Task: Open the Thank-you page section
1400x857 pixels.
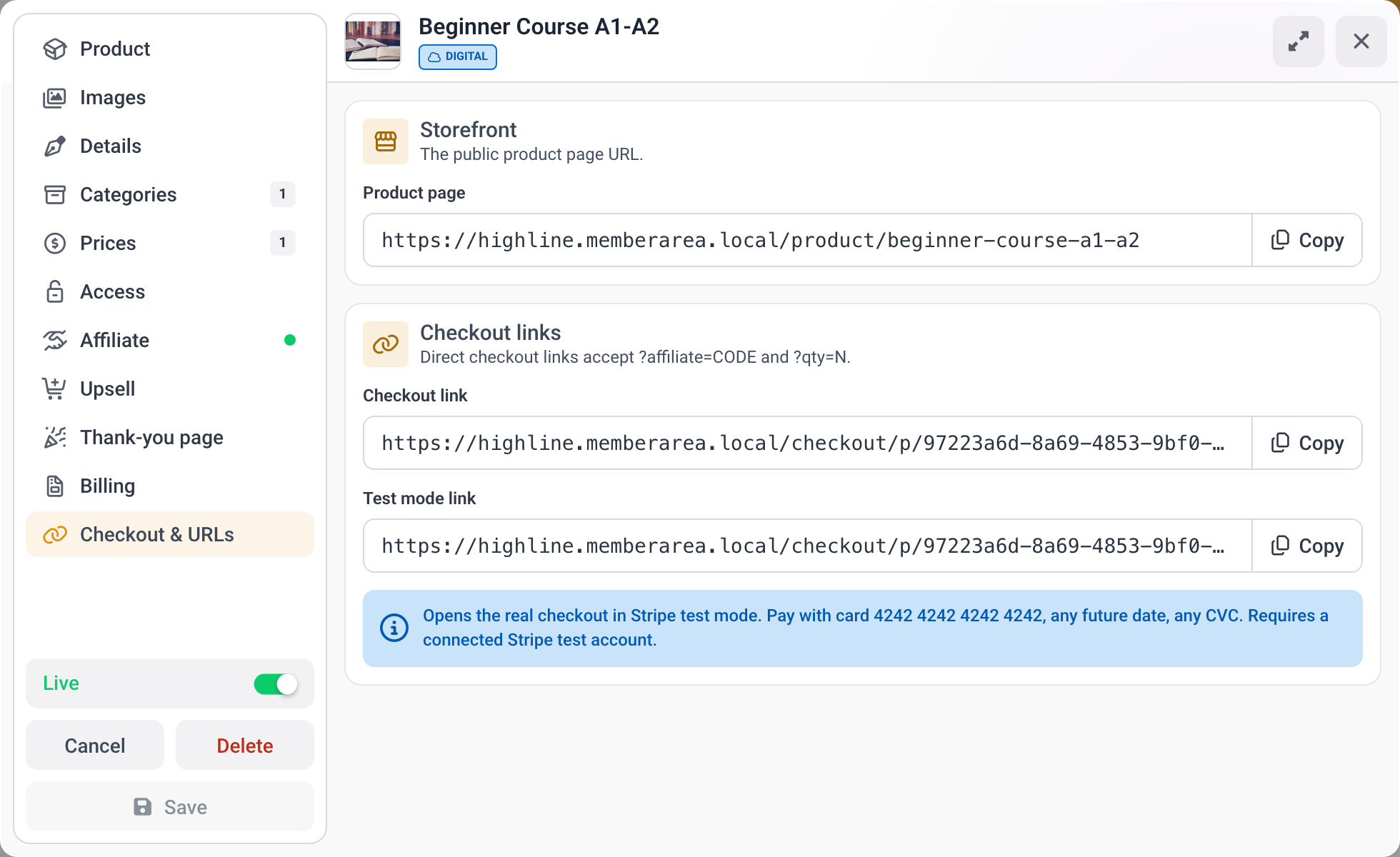Action: click(170, 437)
